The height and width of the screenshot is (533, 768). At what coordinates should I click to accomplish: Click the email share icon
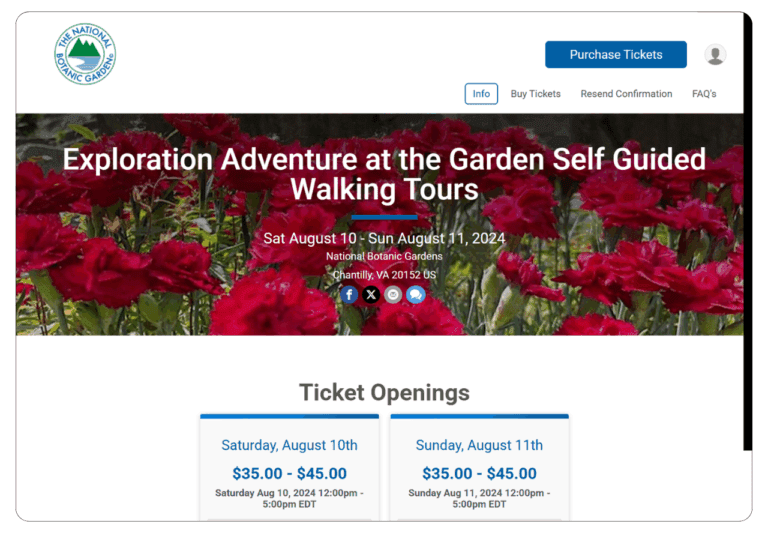[393, 294]
